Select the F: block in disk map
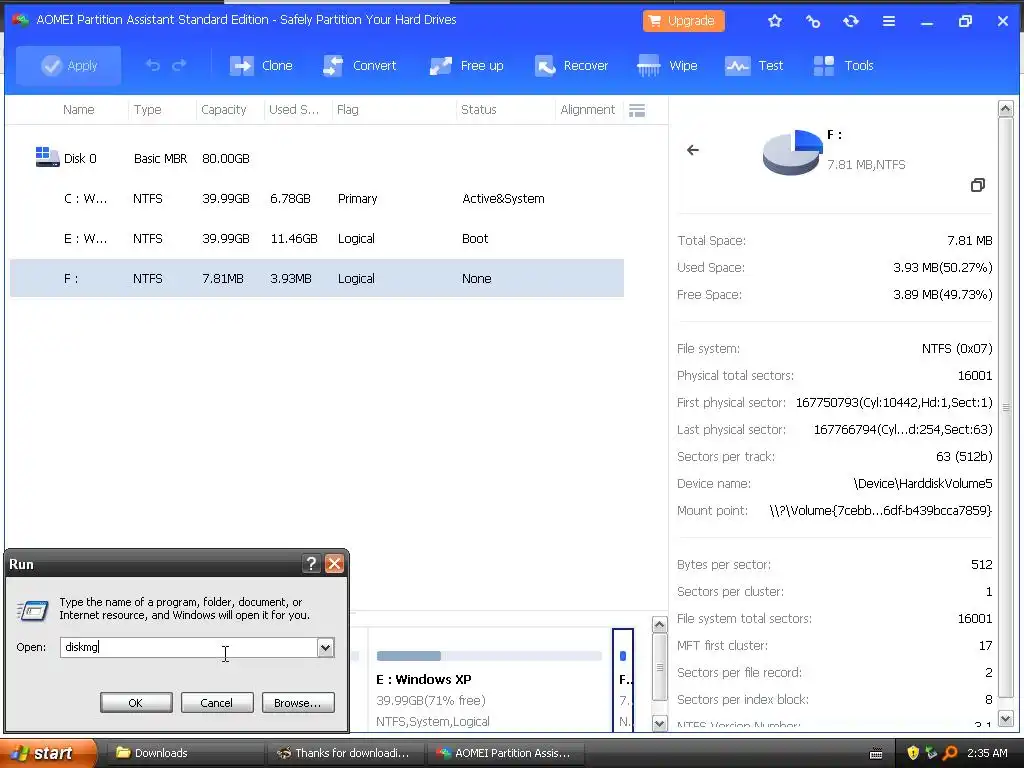Viewport: 1024px width, 768px height. click(x=623, y=679)
